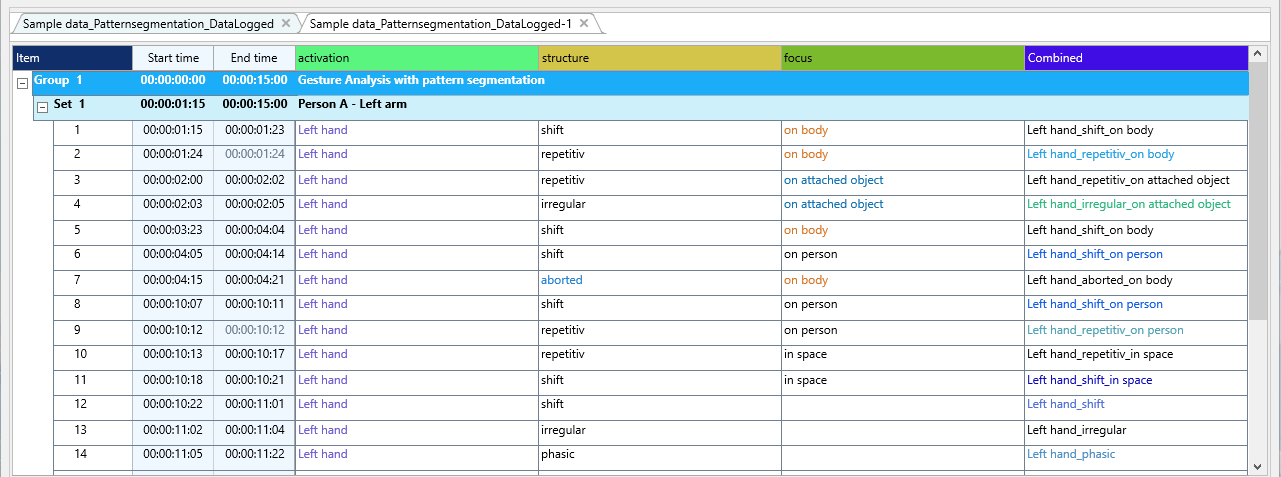The image size is (1281, 477).
Task: Click start time 00:00:03:23
Action: 173,231
